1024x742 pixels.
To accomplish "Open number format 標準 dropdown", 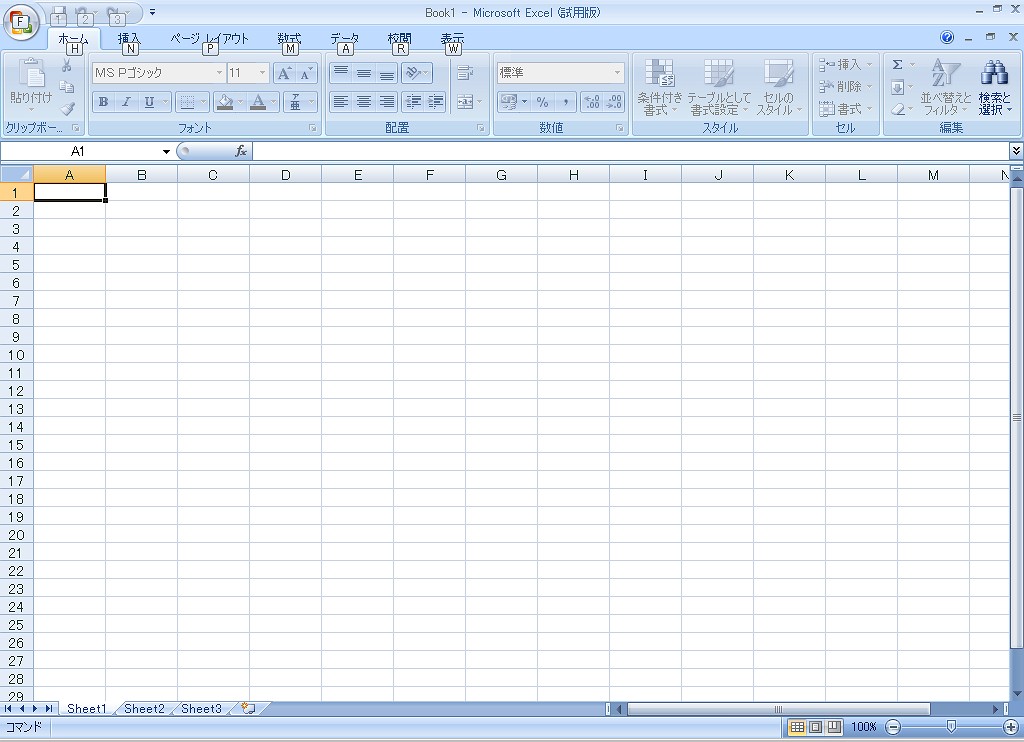I will 617,73.
